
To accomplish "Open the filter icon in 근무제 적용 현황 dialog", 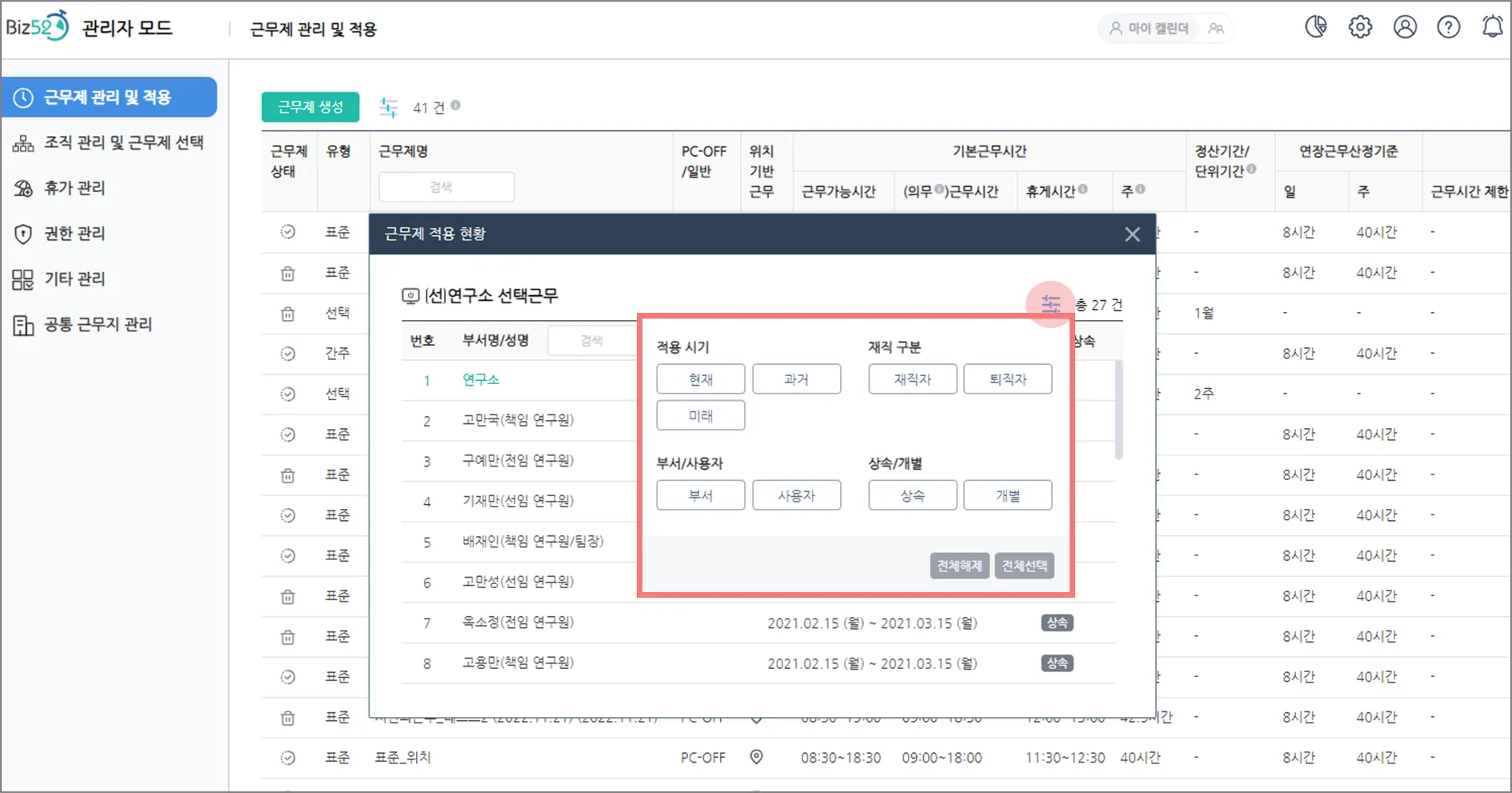I will coord(1050,304).
